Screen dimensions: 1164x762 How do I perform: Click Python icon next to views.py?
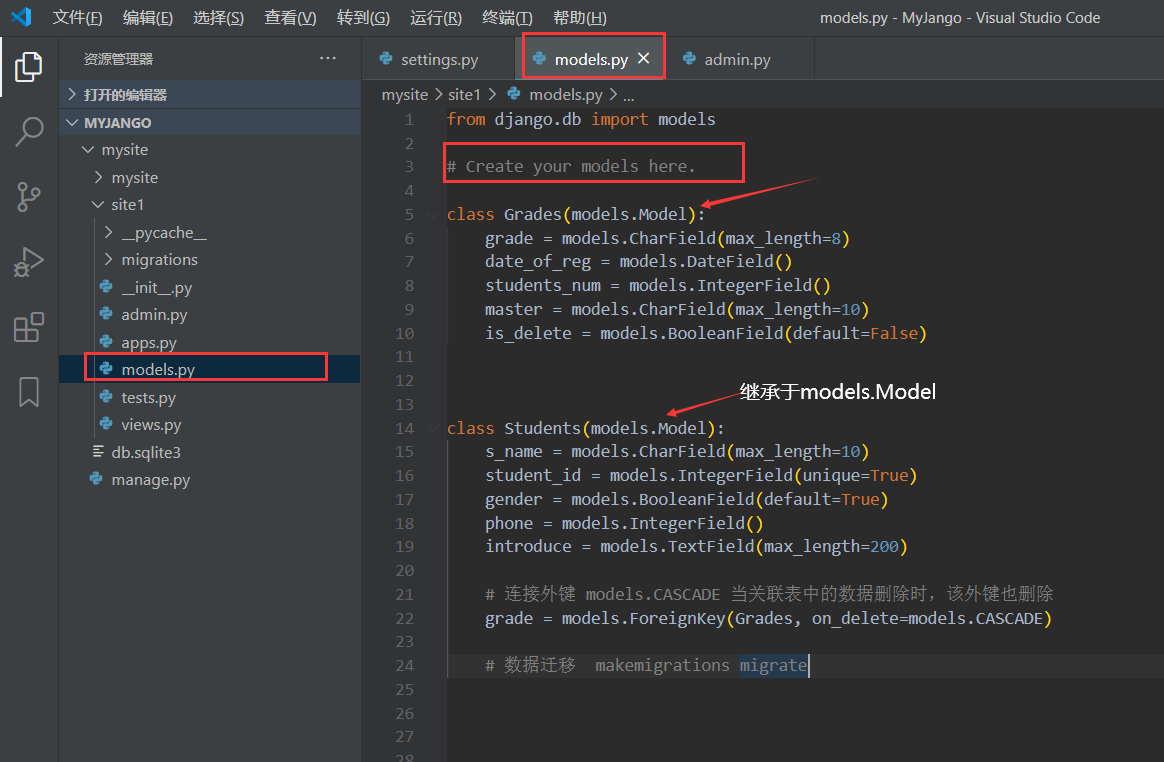pos(106,423)
